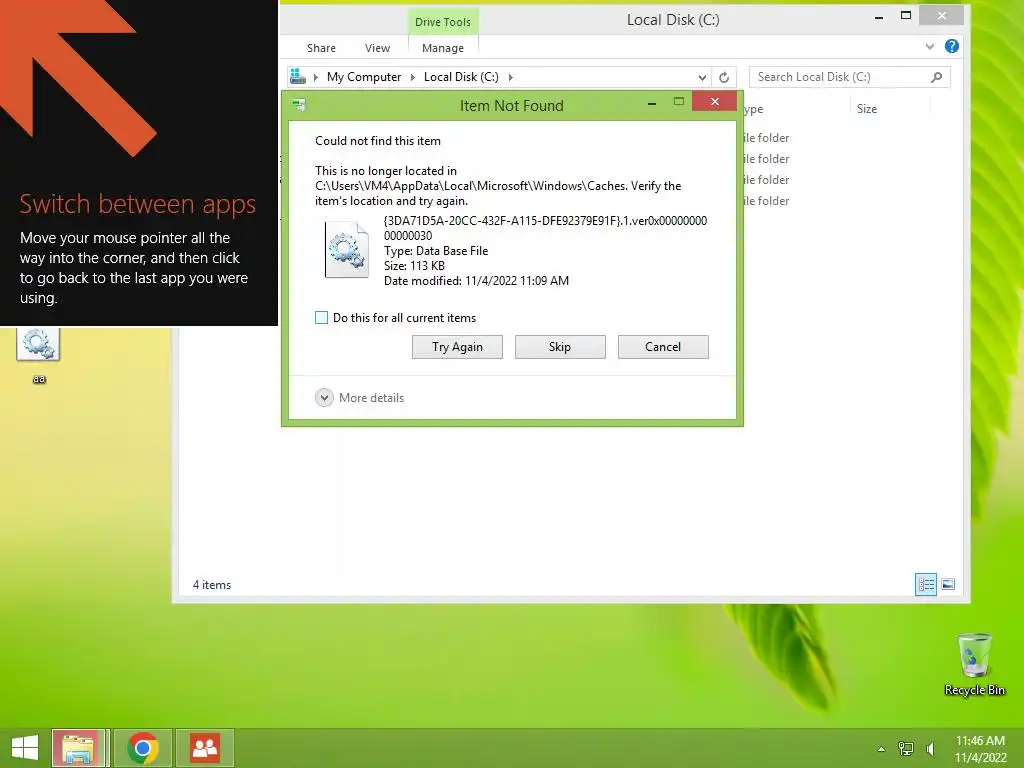Click the volume speaker tray icon
The width and height of the screenshot is (1024, 768).
931,748
